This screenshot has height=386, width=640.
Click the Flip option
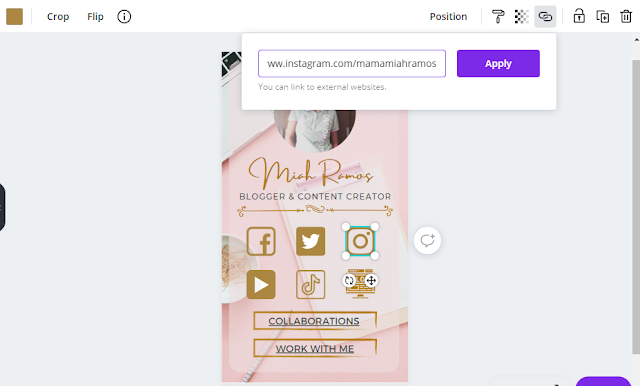tap(95, 17)
